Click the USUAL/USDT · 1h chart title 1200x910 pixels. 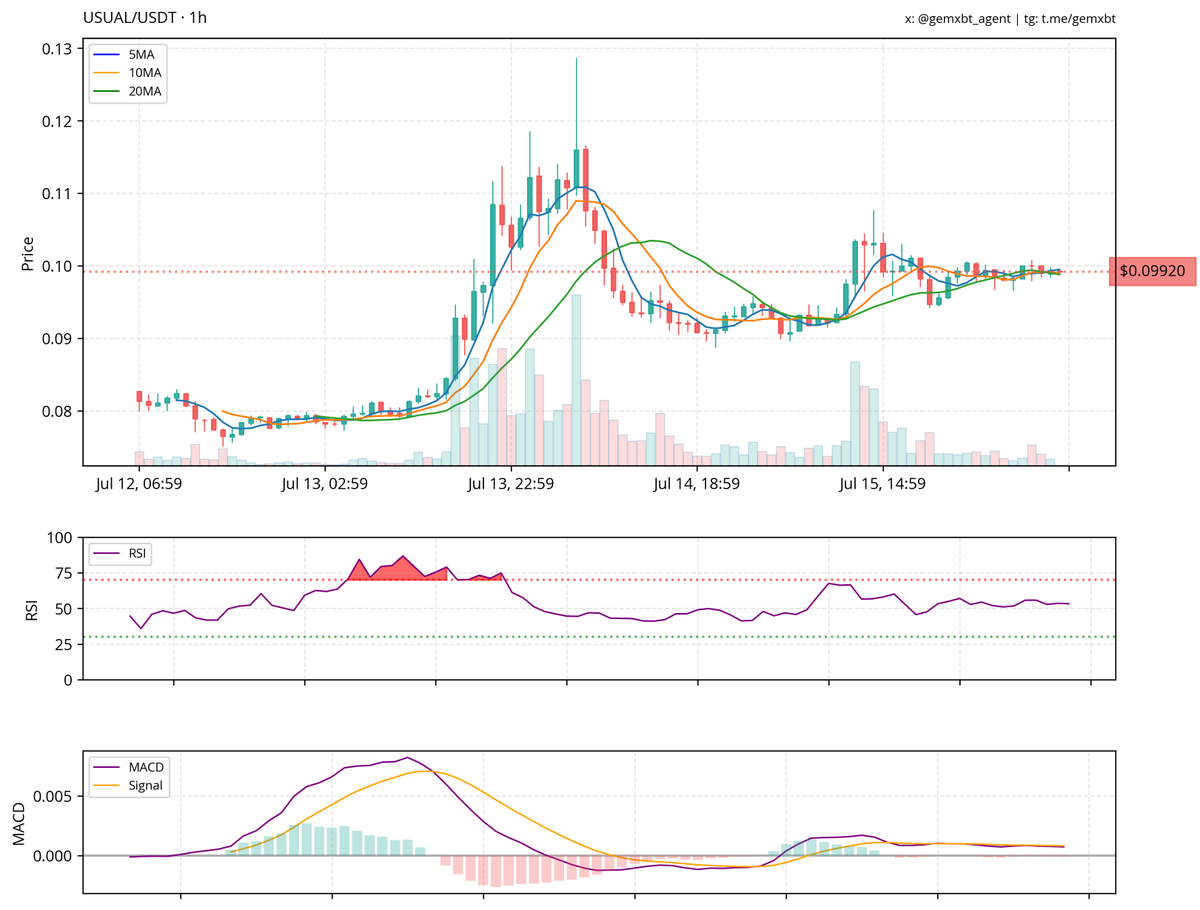146,17
